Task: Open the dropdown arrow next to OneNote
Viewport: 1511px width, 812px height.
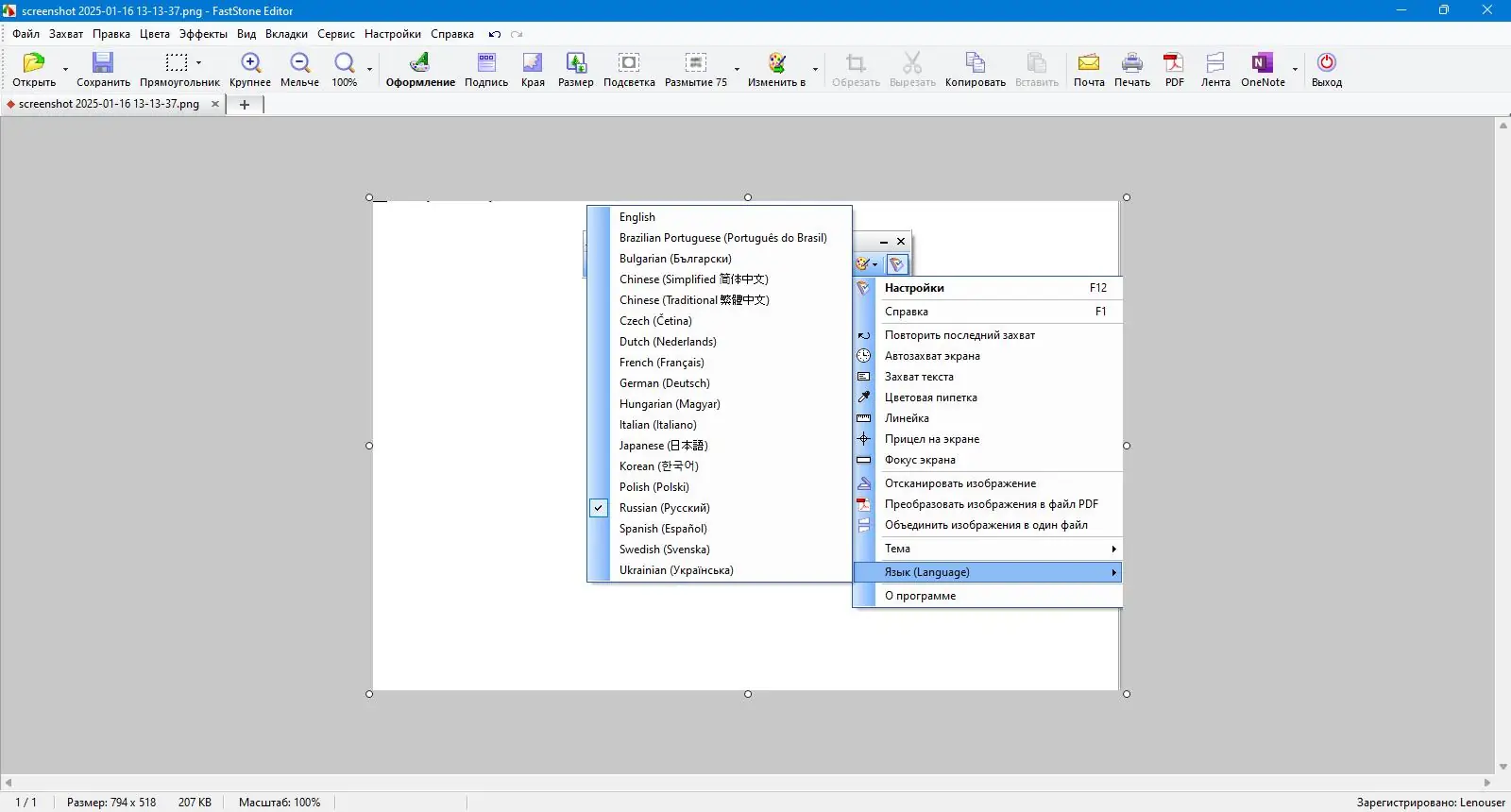Action: pos(1295,69)
